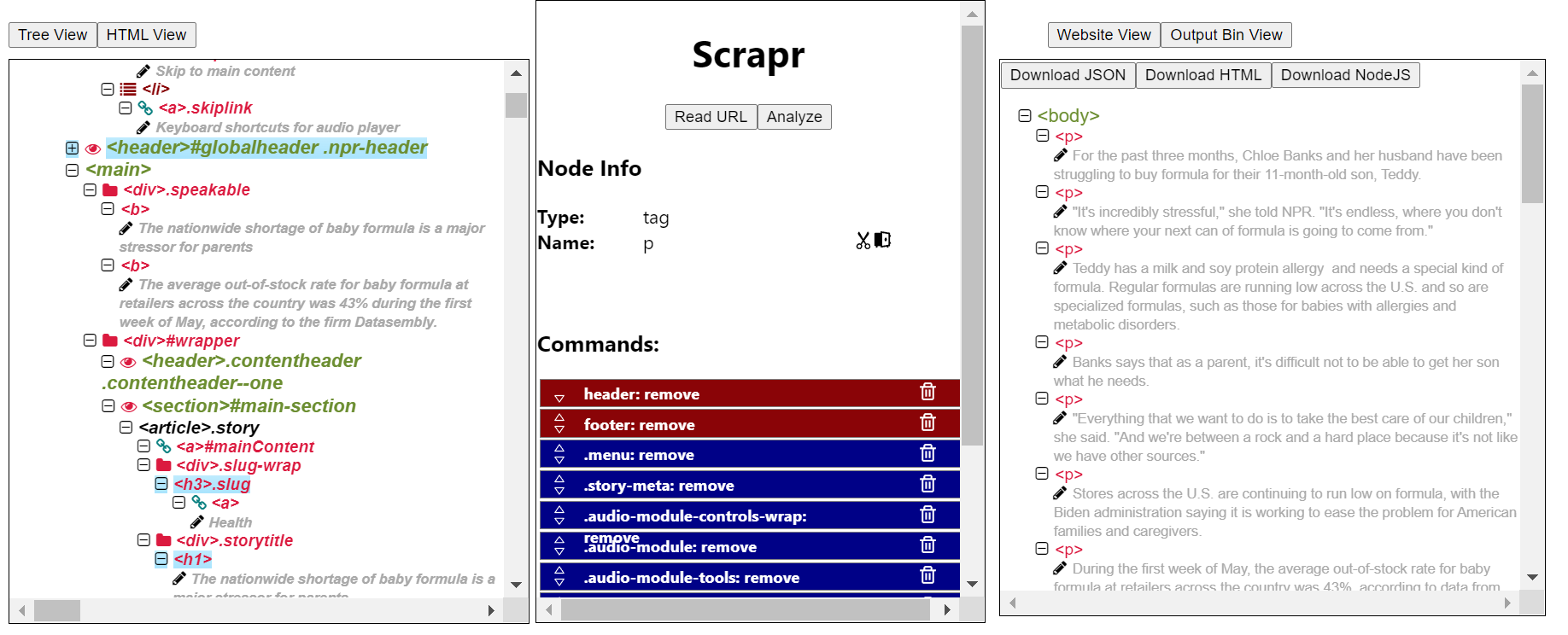Click pencil icon of 'Stores across the U.S.' paragraph
This screenshot has height=635, width=1568.
[x=1061, y=493]
